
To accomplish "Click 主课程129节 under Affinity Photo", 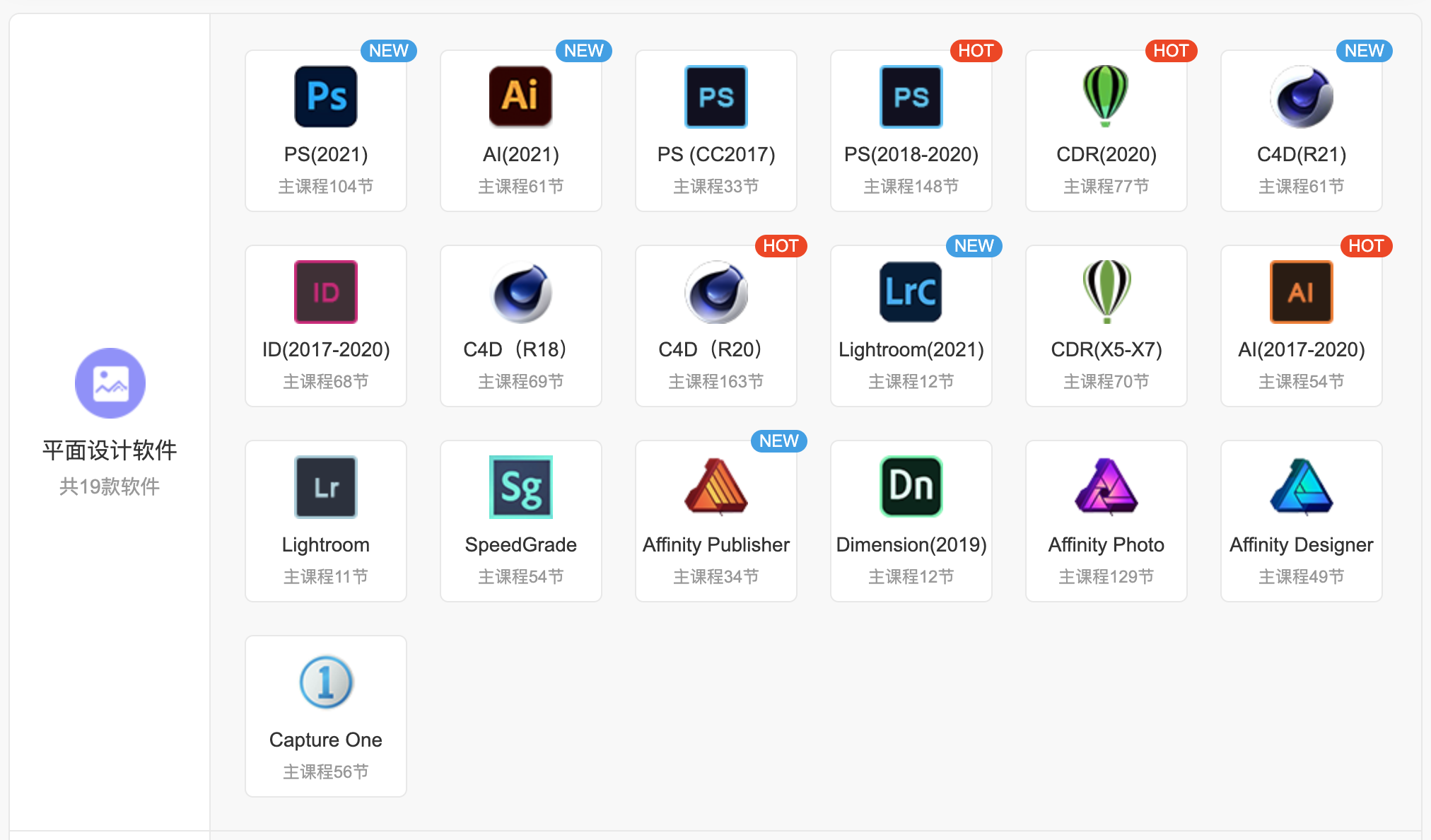I will 1106,577.
